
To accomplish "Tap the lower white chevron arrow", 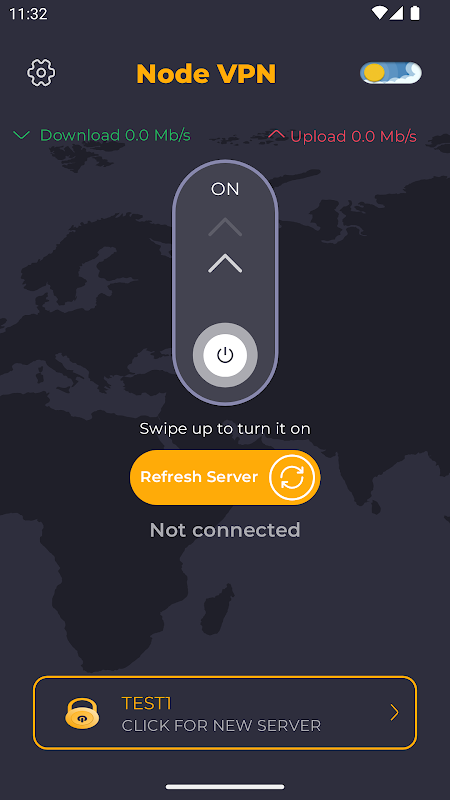I will coord(225,263).
